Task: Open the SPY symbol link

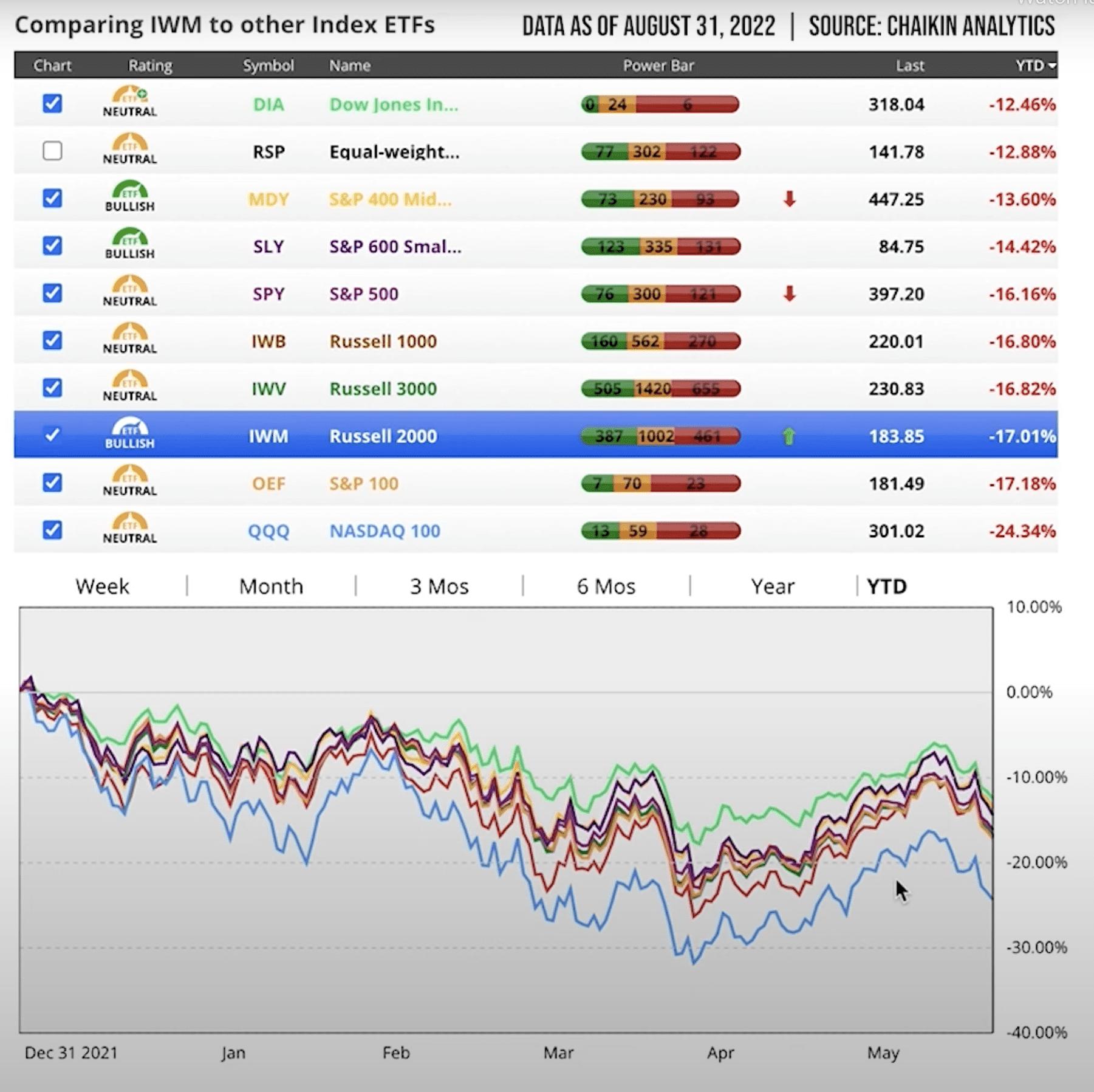Action: (x=268, y=294)
